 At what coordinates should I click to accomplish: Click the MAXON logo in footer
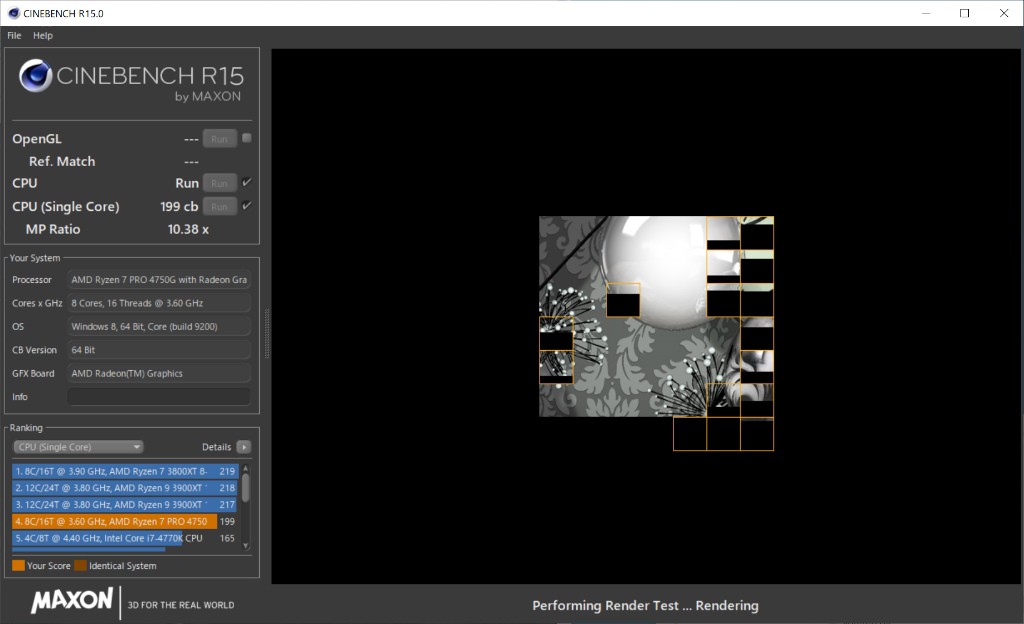coord(72,601)
